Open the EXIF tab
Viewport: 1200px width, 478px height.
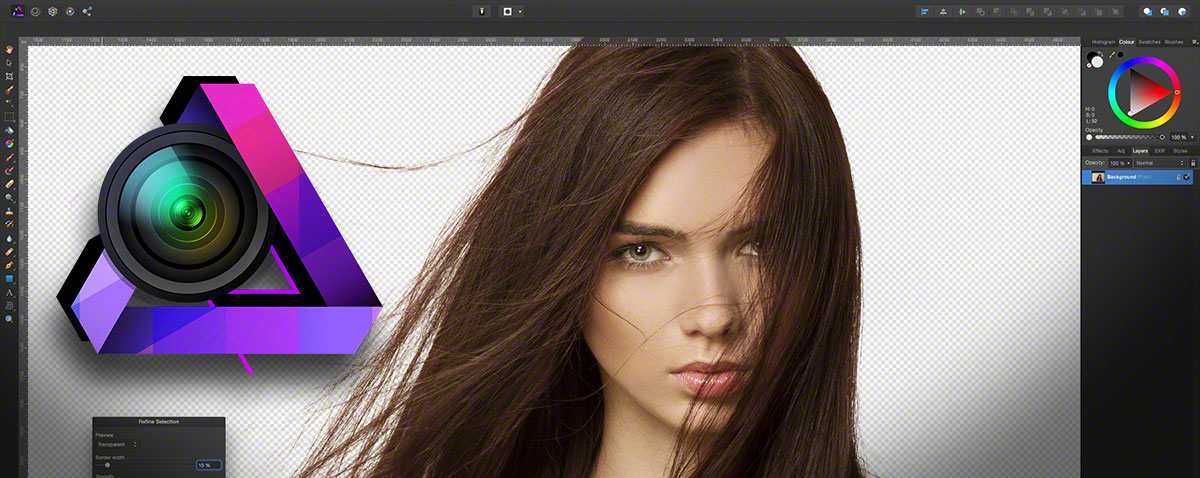pos(1159,151)
